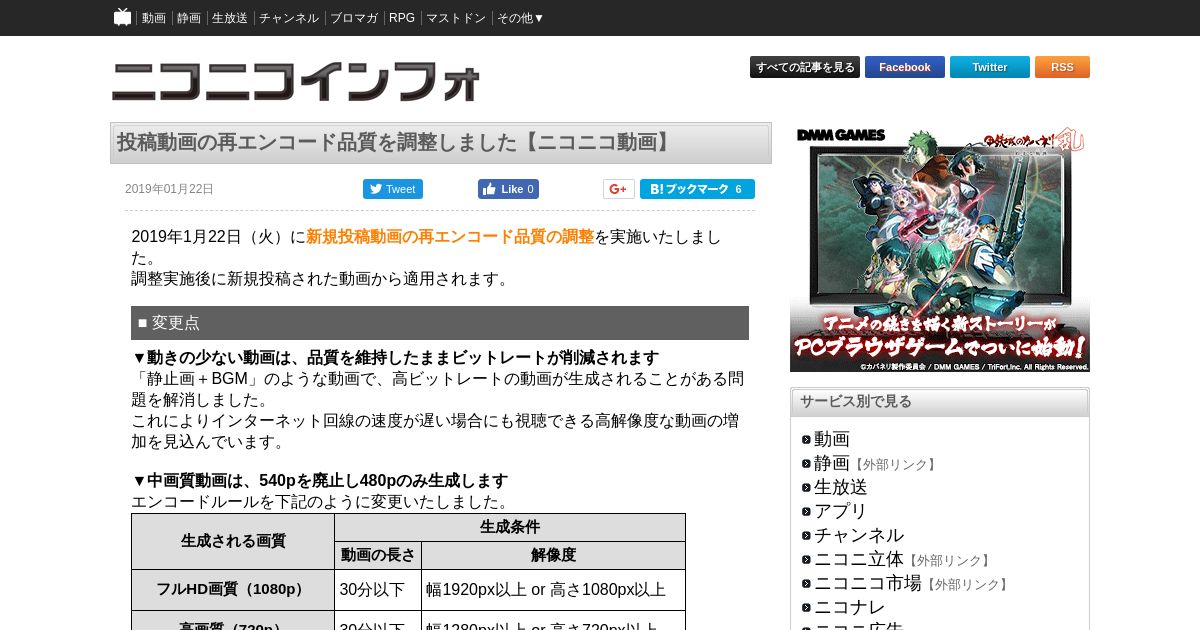Go to マストドン in the top bar
The width and height of the screenshot is (1200, 630).
click(456, 18)
